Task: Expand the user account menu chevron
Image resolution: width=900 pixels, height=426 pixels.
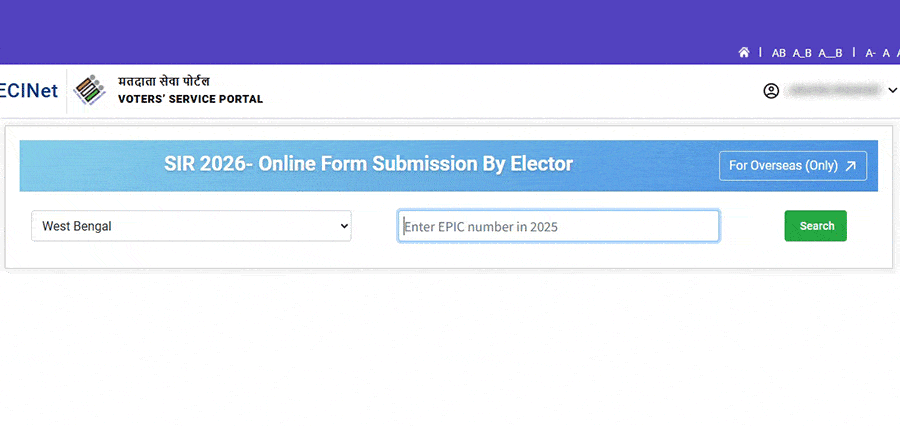Action: pos(892,91)
